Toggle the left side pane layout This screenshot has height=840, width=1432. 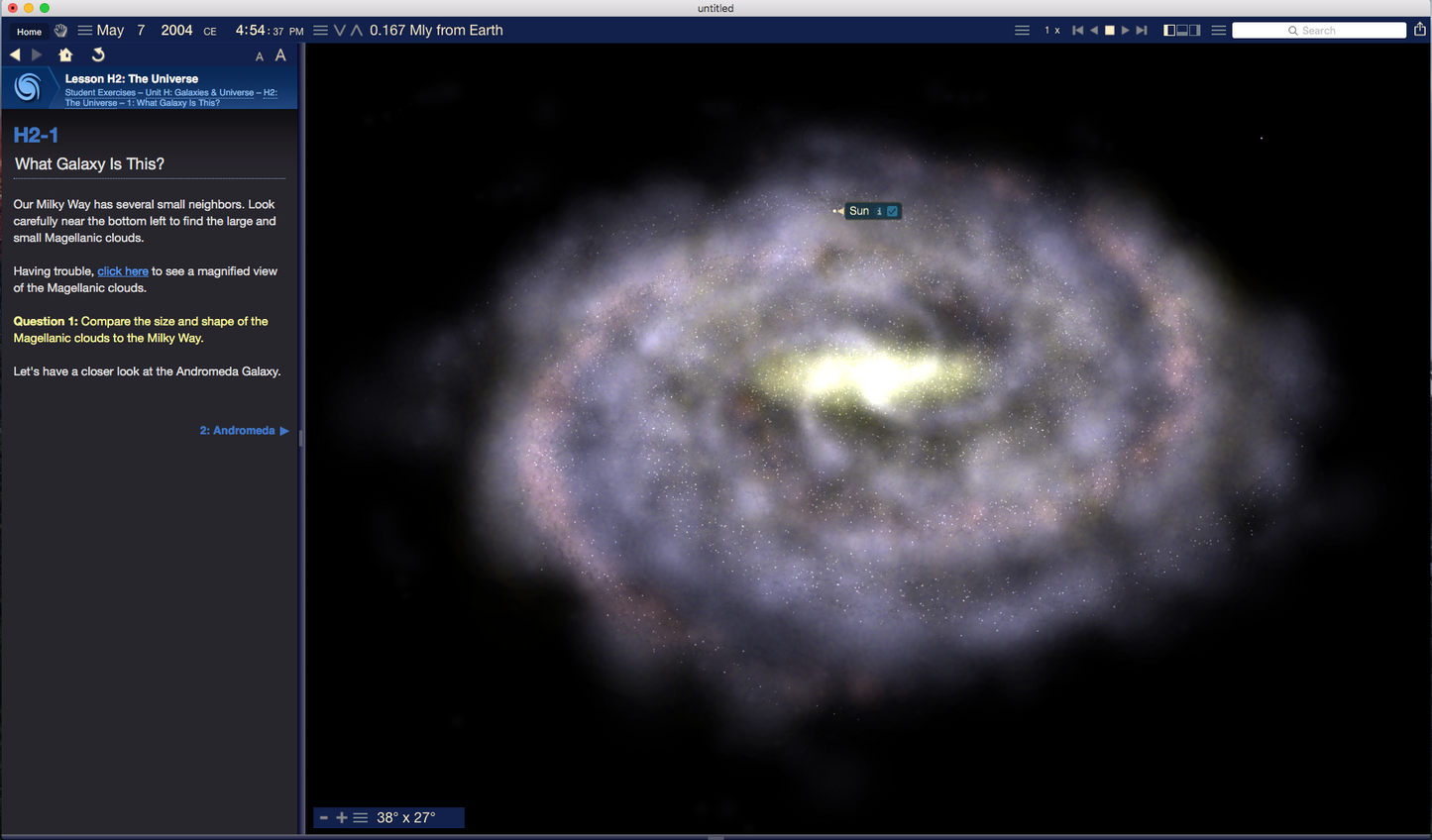click(x=1169, y=31)
